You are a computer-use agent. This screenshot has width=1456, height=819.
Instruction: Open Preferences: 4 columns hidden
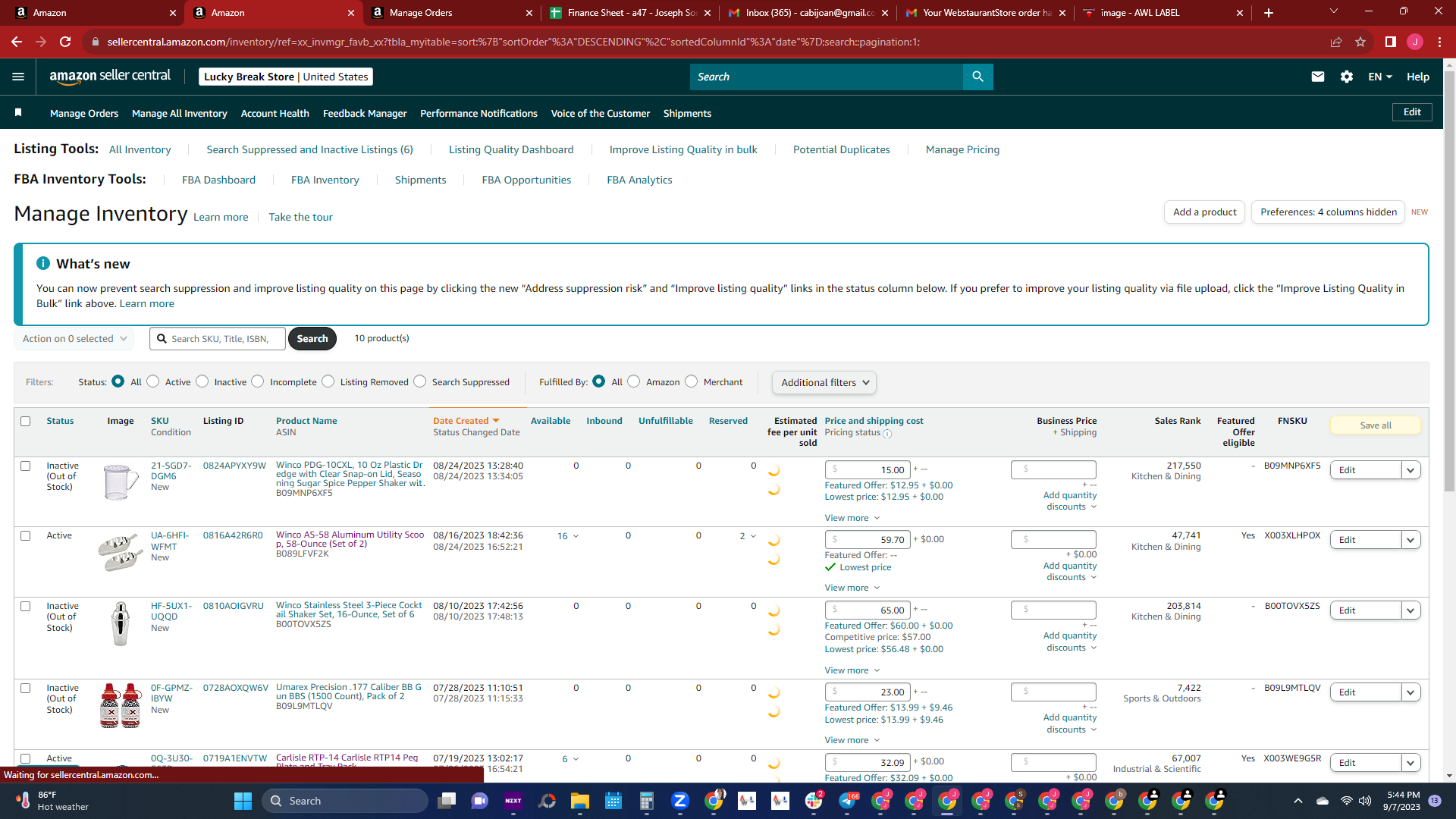(x=1328, y=212)
